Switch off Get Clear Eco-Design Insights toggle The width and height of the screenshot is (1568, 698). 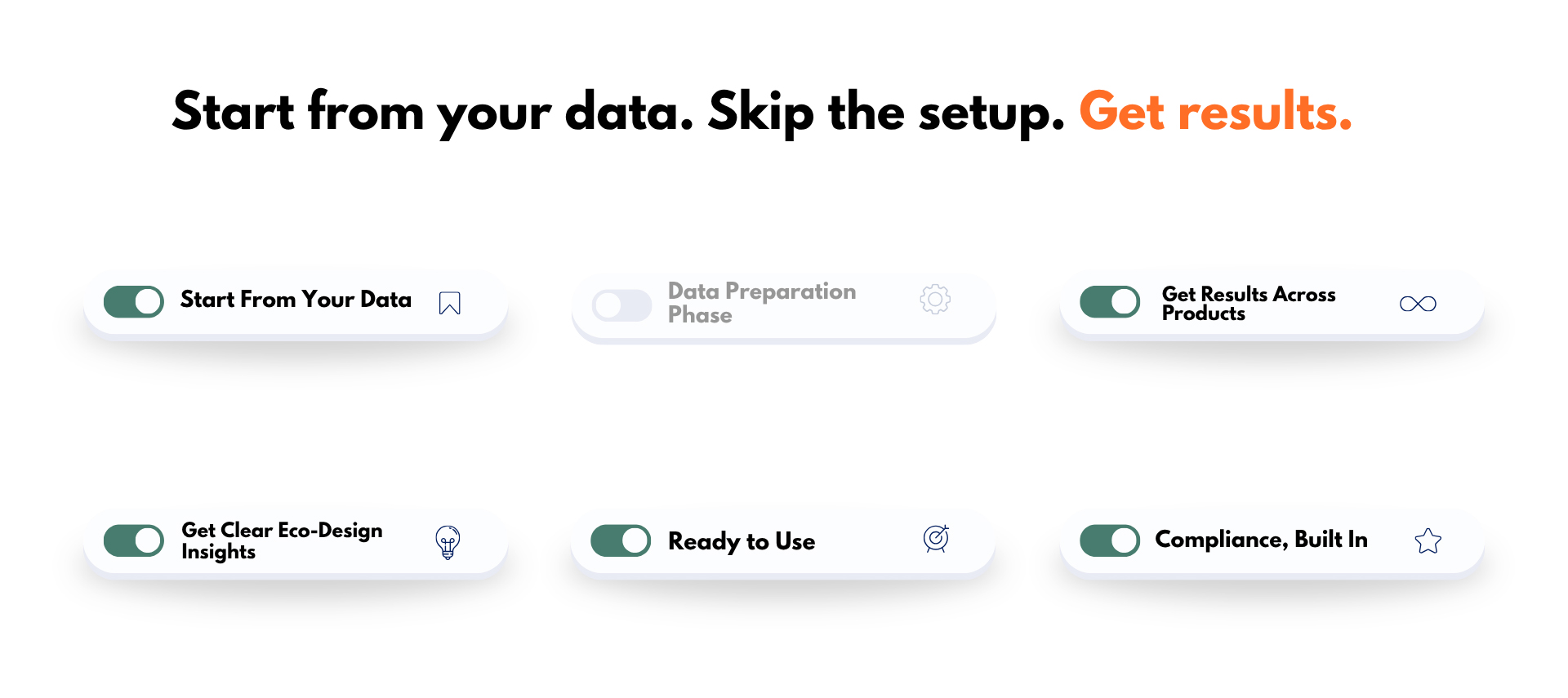coord(134,540)
